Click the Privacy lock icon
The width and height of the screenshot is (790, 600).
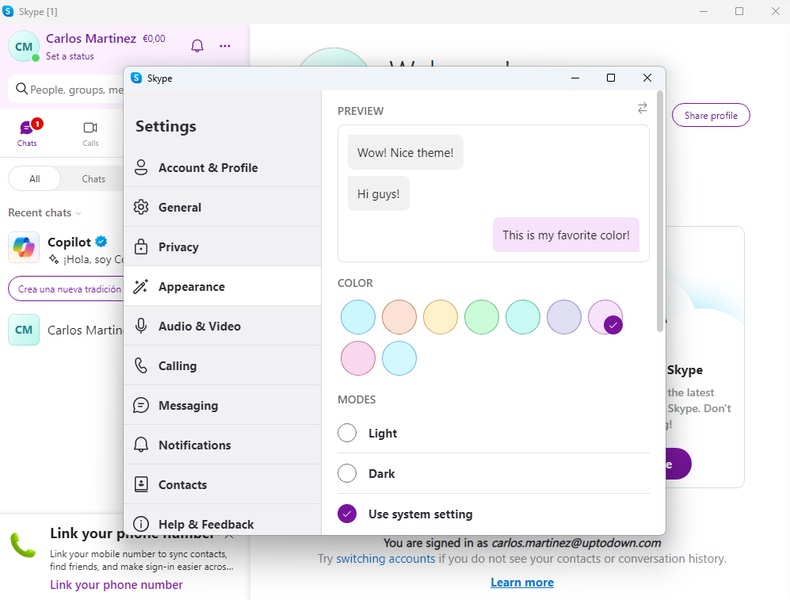(x=141, y=246)
